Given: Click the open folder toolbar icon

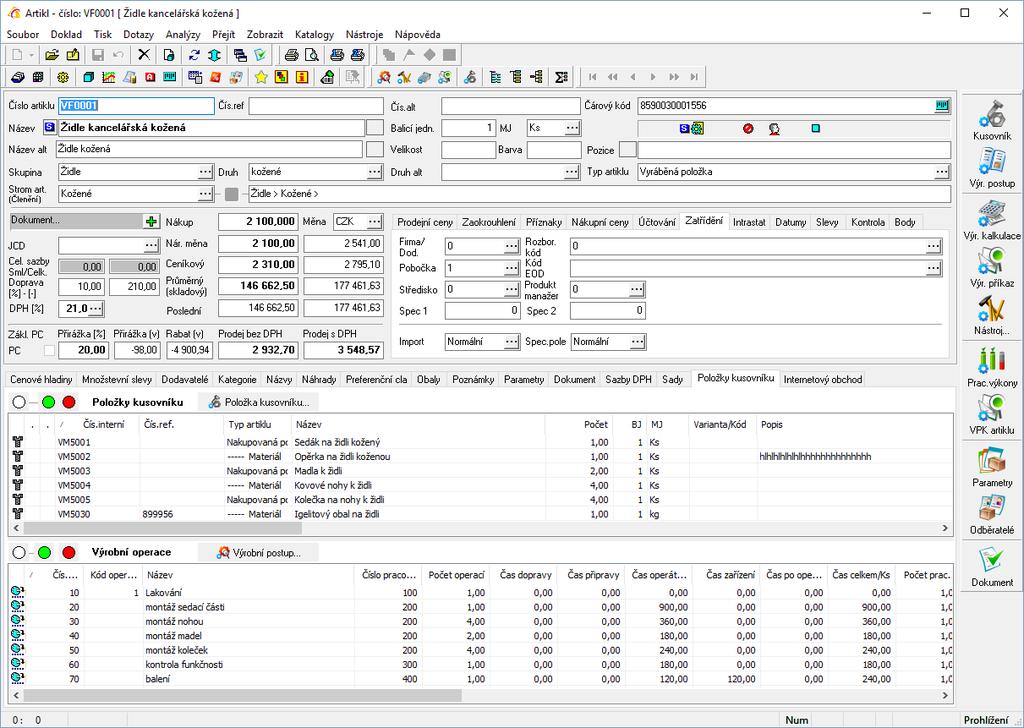Looking at the screenshot, I should tap(52, 55).
